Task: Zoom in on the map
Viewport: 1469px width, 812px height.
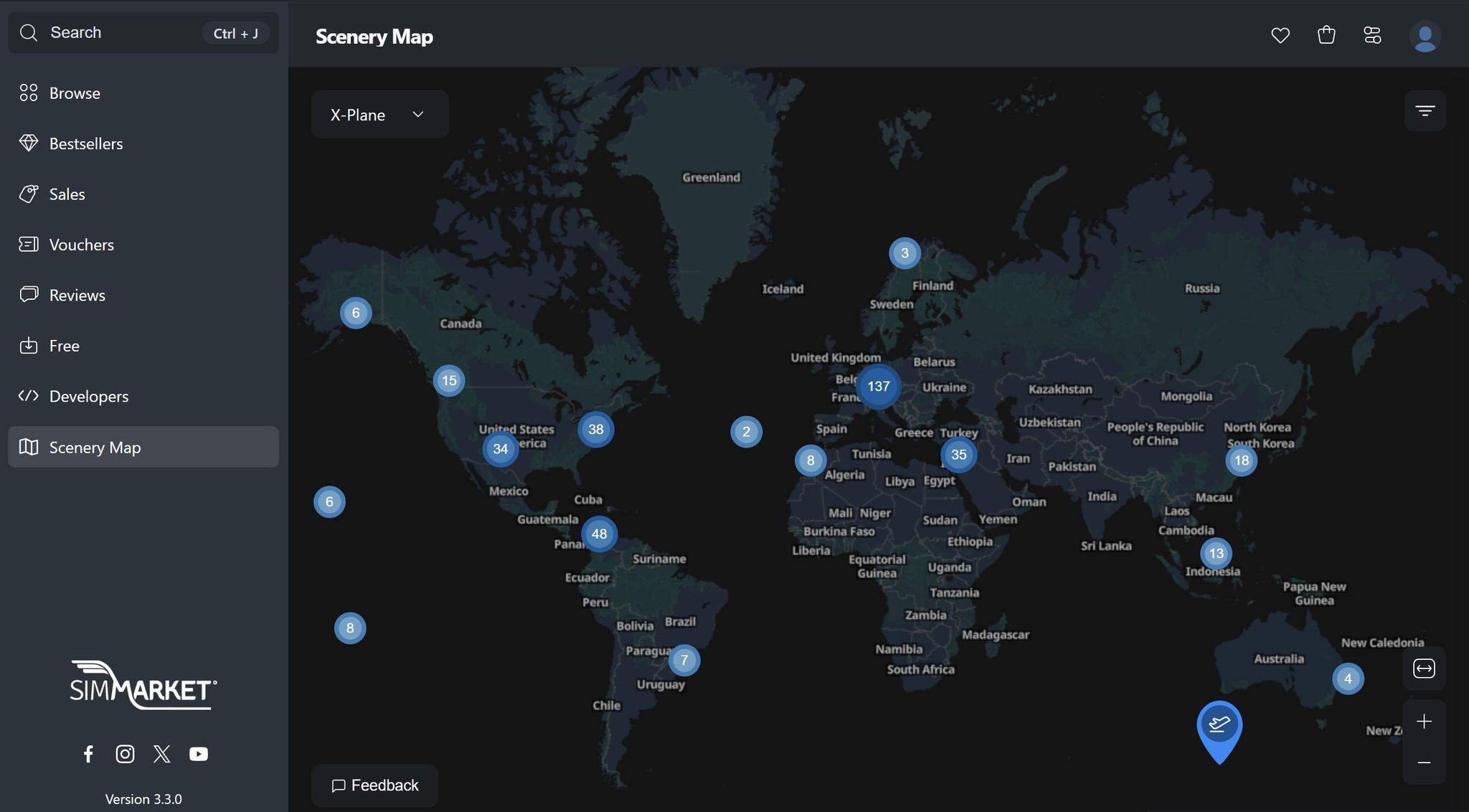Action: point(1424,721)
